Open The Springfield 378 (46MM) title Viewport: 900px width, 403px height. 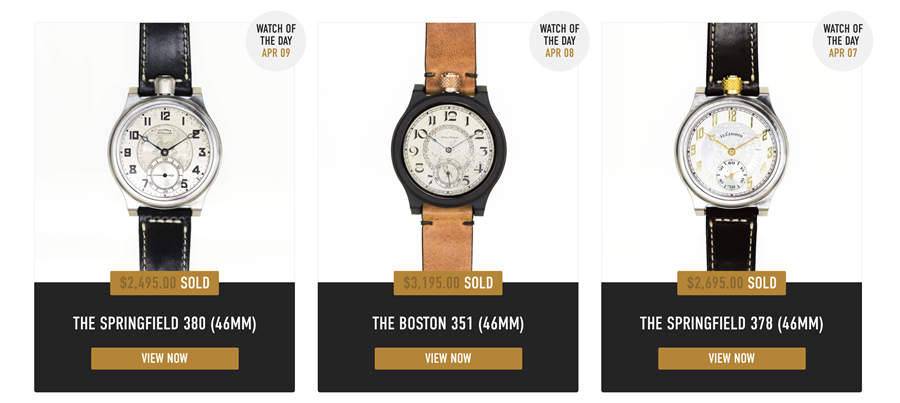click(732, 323)
